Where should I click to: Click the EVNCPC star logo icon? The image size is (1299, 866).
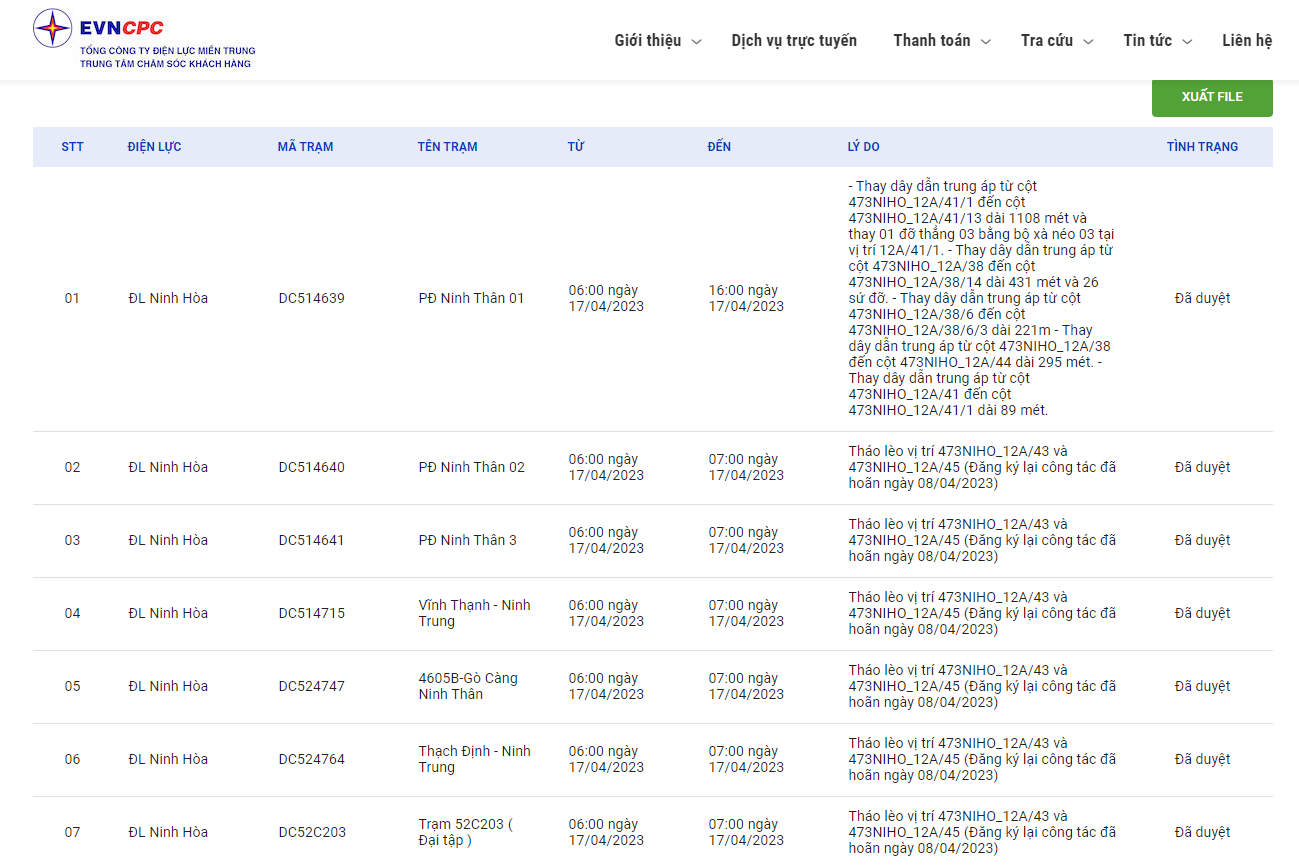(x=52, y=28)
